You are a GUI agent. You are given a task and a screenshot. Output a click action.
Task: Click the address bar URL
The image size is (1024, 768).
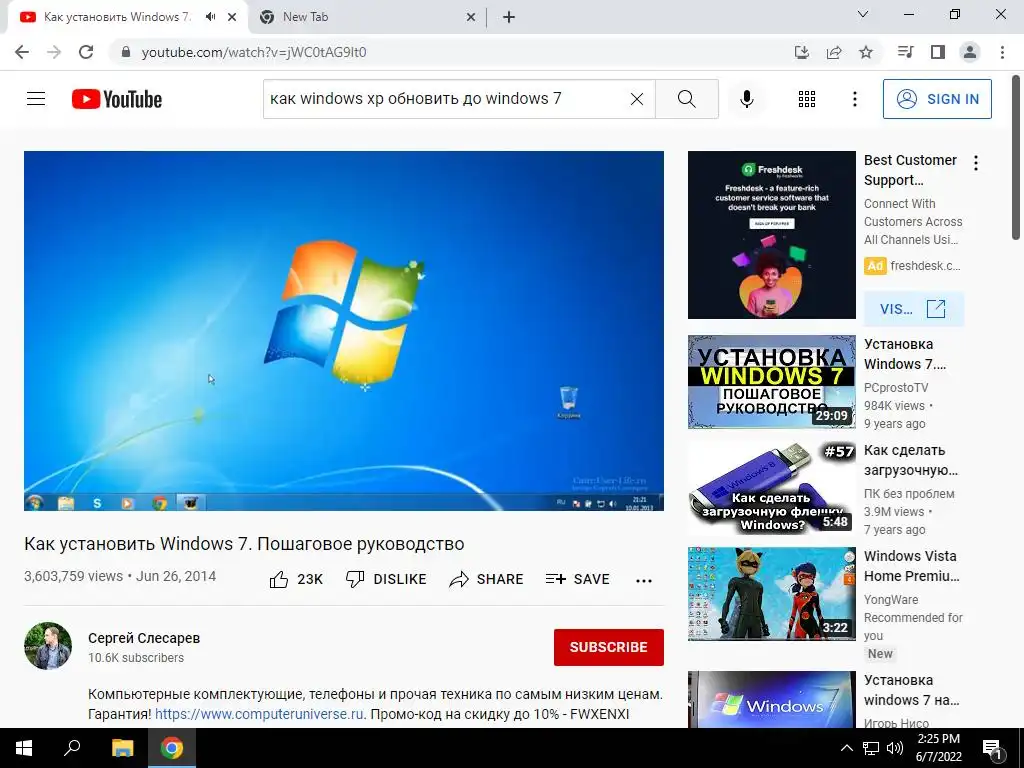(254, 52)
